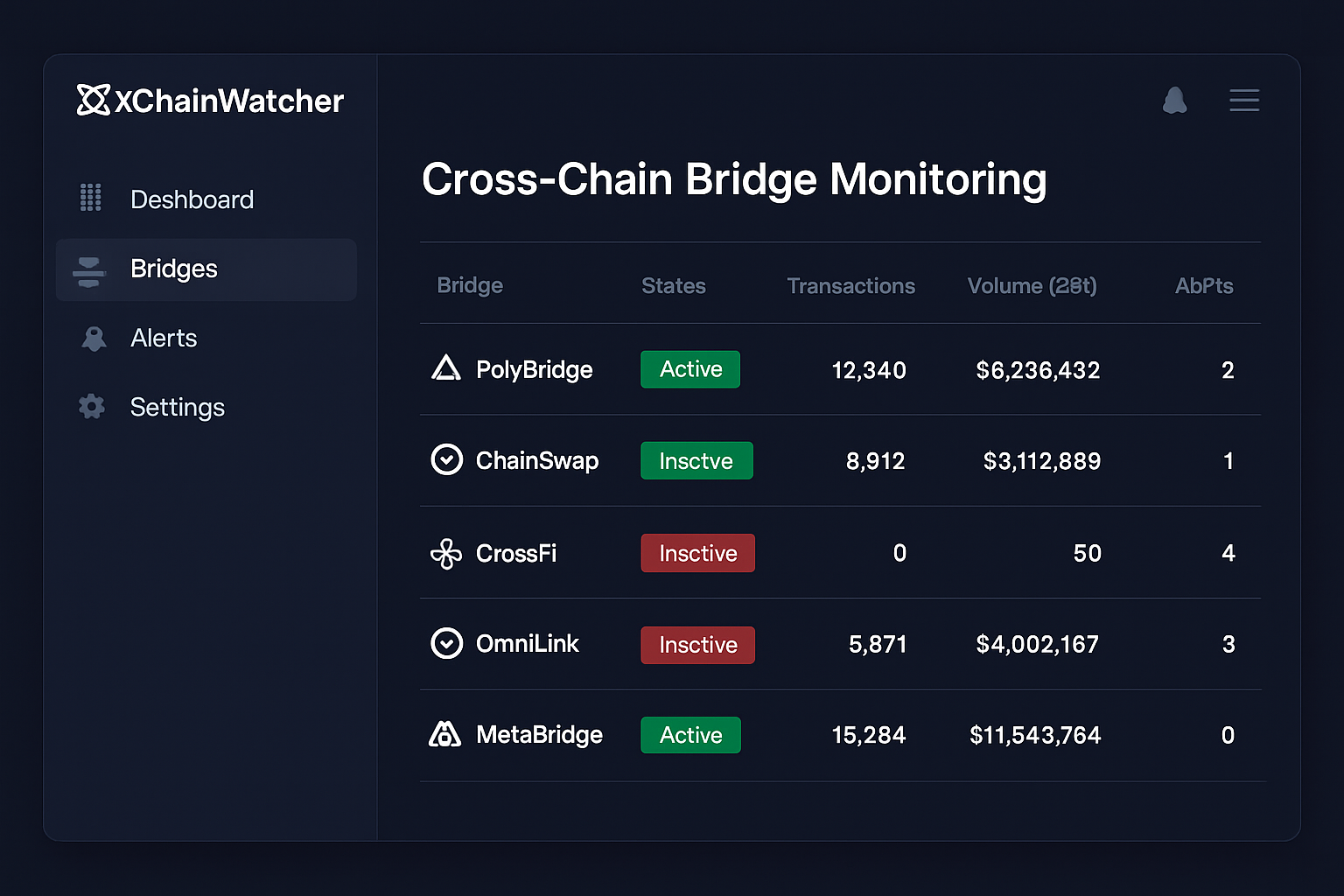Open Settings via the gear icon
1344x896 pixels.
pyautogui.click(x=91, y=406)
